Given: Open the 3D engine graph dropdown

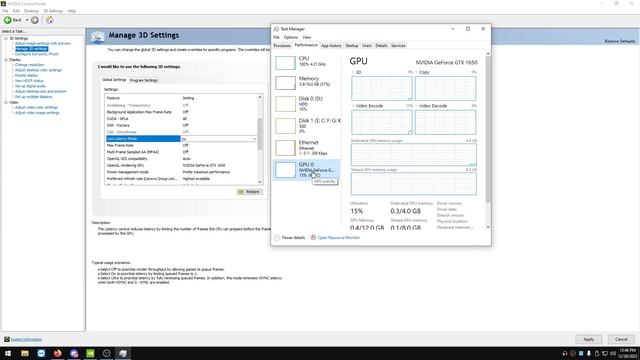Looking at the screenshot, I should coord(353,72).
